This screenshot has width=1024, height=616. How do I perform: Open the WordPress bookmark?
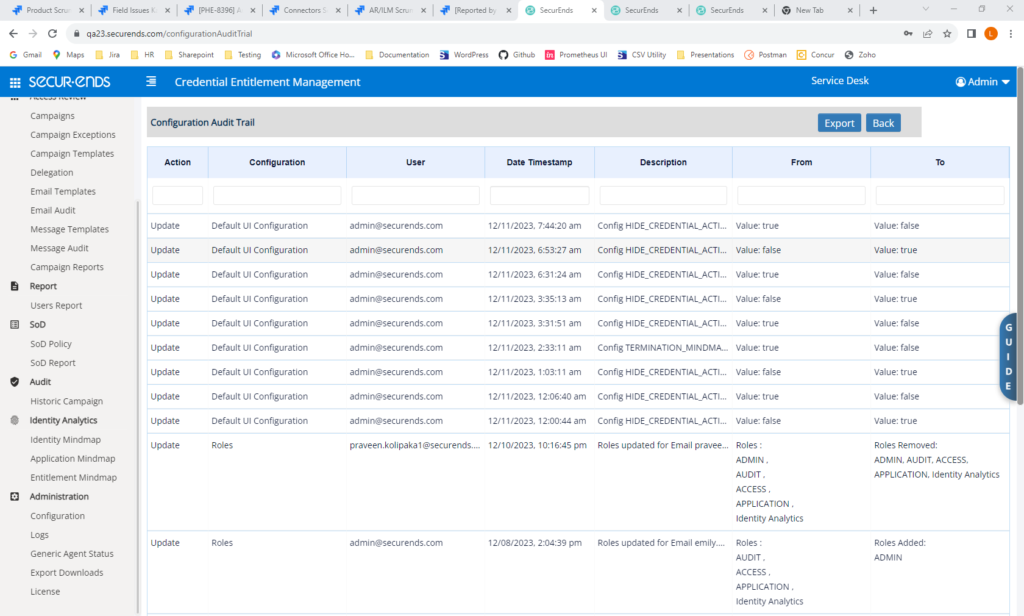464,55
